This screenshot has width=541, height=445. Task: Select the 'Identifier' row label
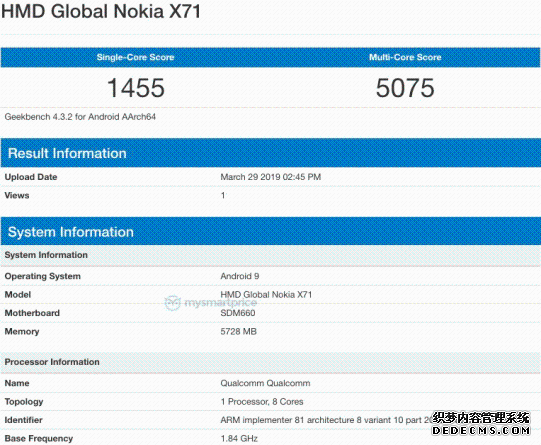pos(23,420)
